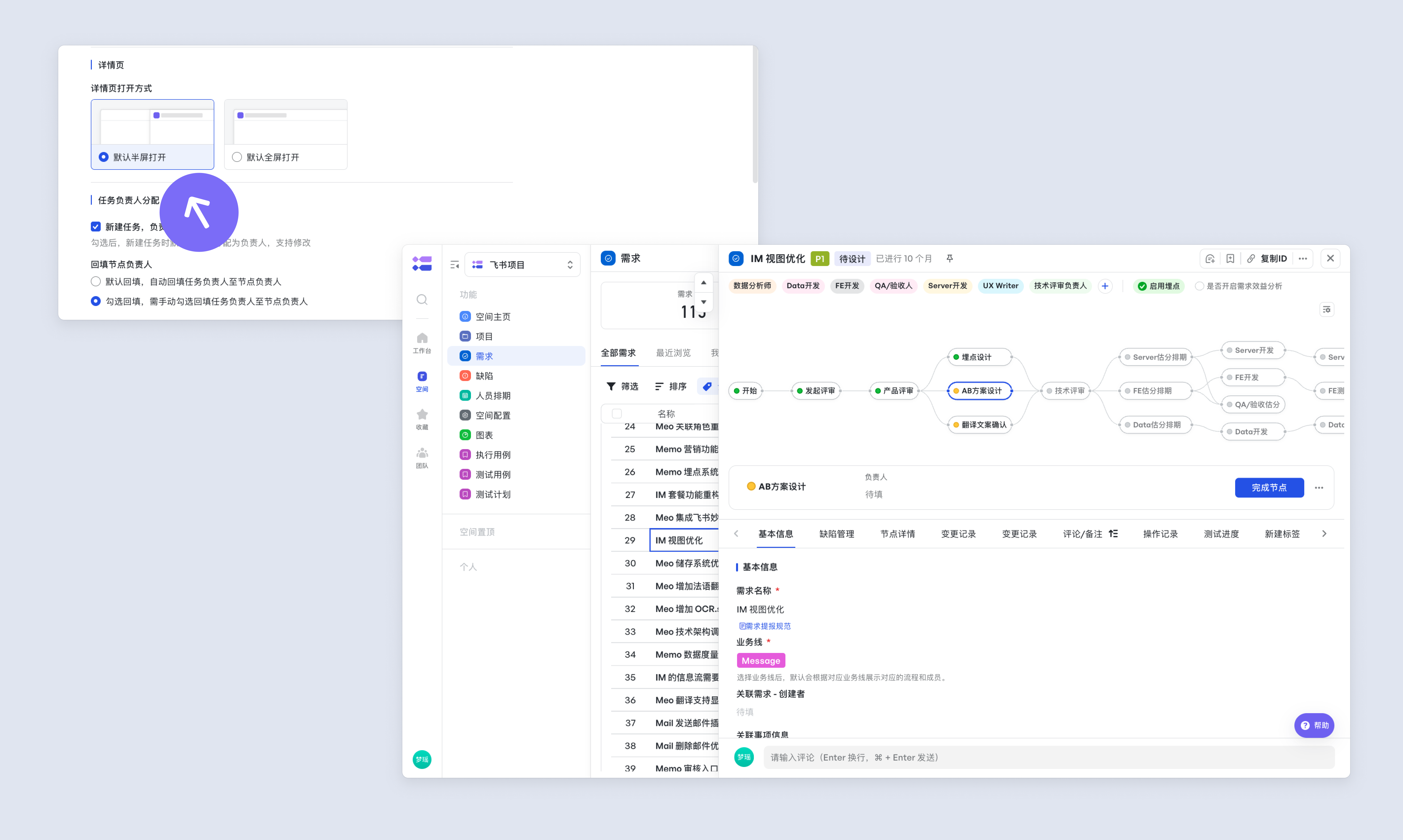Click the 复制ID link icon button
The width and height of the screenshot is (1403, 840).
coord(1267,258)
